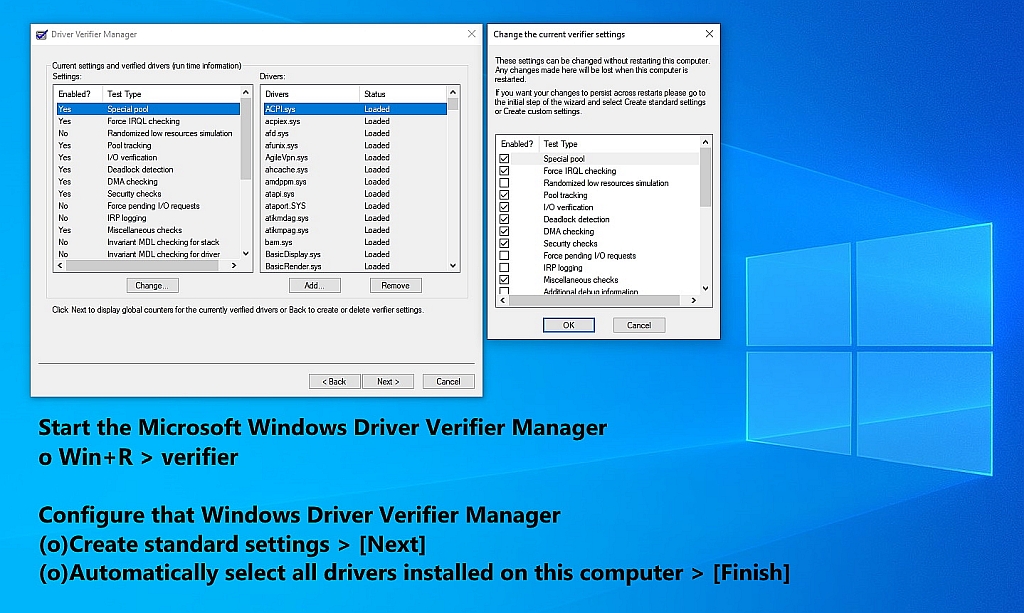Select the atikmdag.sys driver row
Viewport: 1024px width, 613px height.
355,218
